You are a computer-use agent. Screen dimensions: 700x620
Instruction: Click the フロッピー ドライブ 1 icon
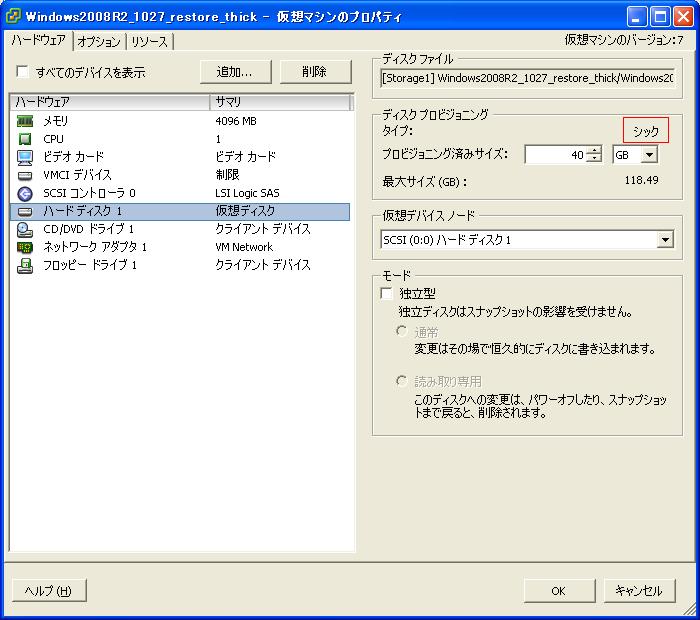tap(25, 266)
